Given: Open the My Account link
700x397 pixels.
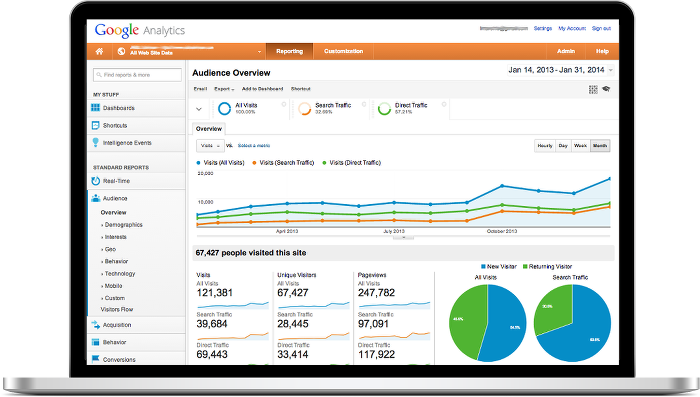Looking at the screenshot, I should pos(572,28).
